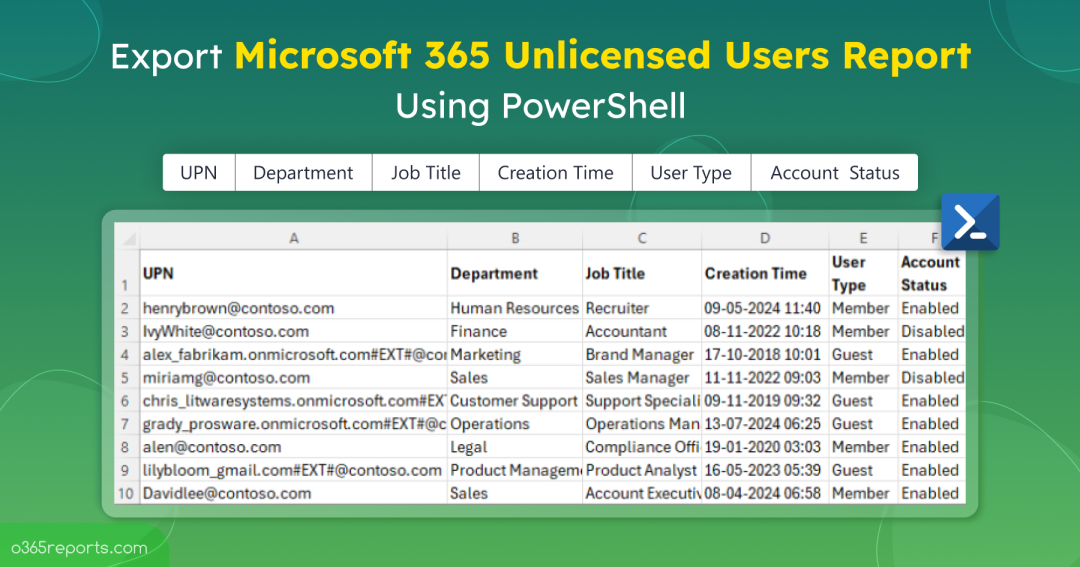Click the Marketing department cell

click(515, 354)
